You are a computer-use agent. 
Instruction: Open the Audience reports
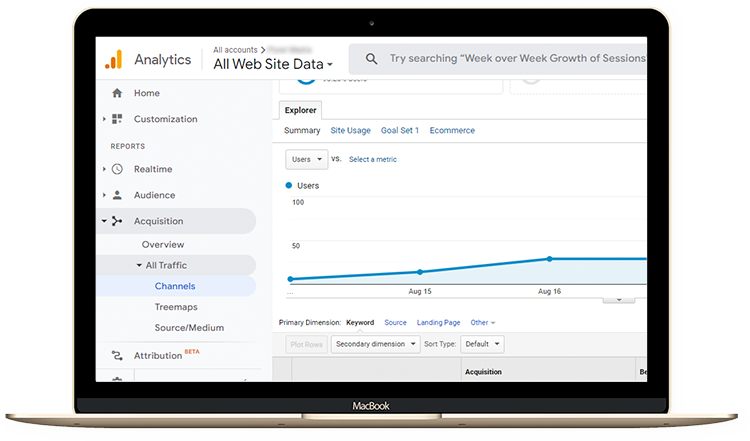[154, 195]
